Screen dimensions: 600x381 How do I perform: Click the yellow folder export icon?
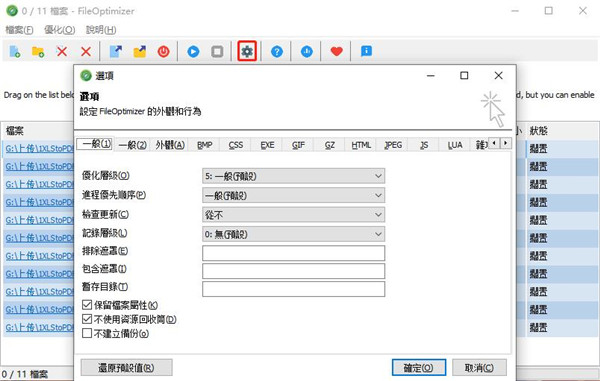pyautogui.click(x=140, y=51)
